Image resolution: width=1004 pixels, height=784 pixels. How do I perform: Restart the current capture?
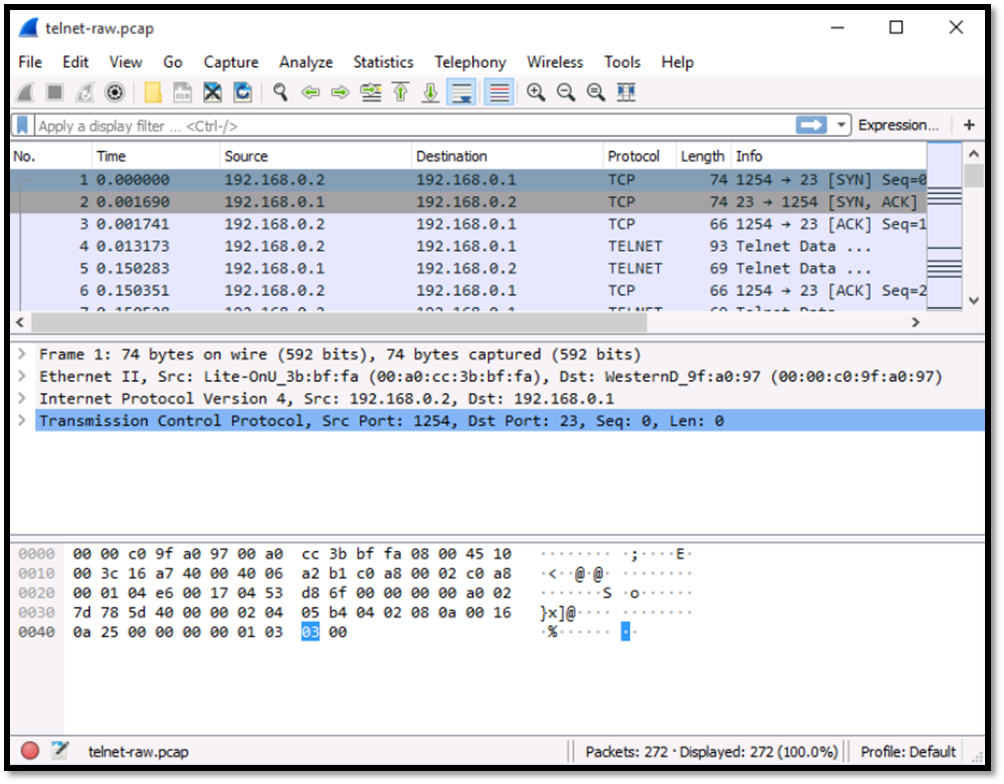85,93
